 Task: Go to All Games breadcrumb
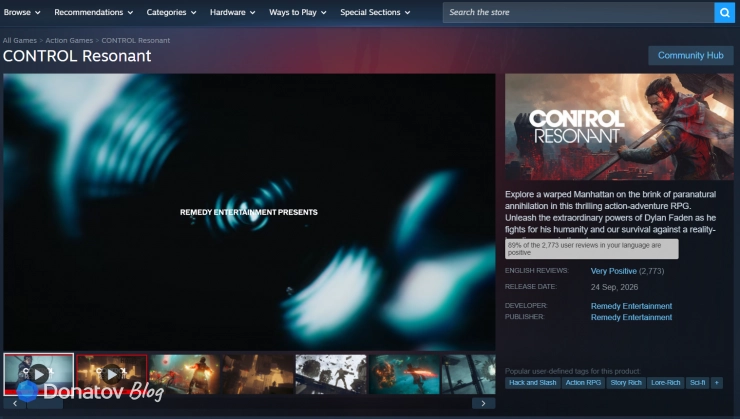coord(19,41)
